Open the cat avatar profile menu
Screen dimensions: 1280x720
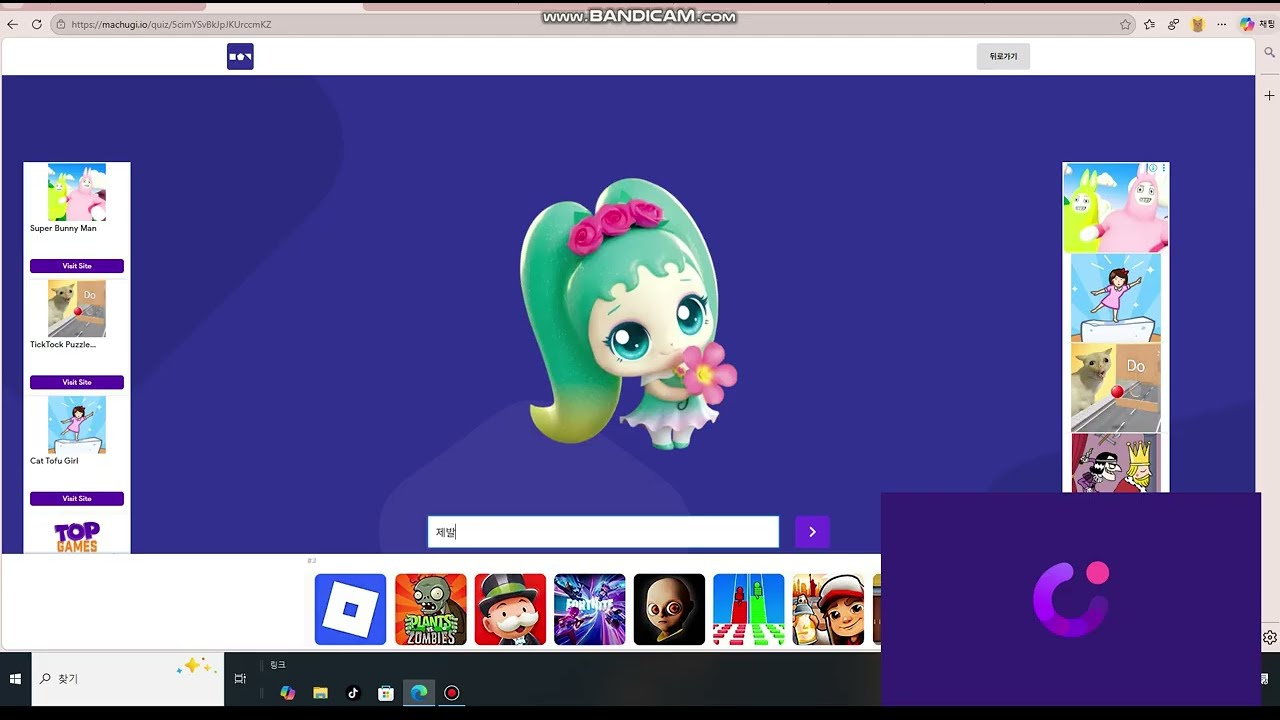(1197, 24)
